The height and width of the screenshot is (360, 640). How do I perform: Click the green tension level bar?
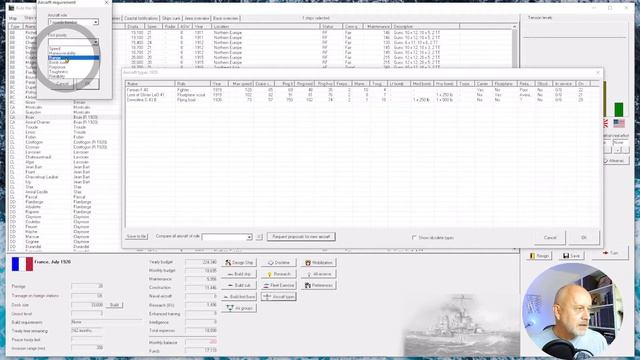(x=619, y=110)
